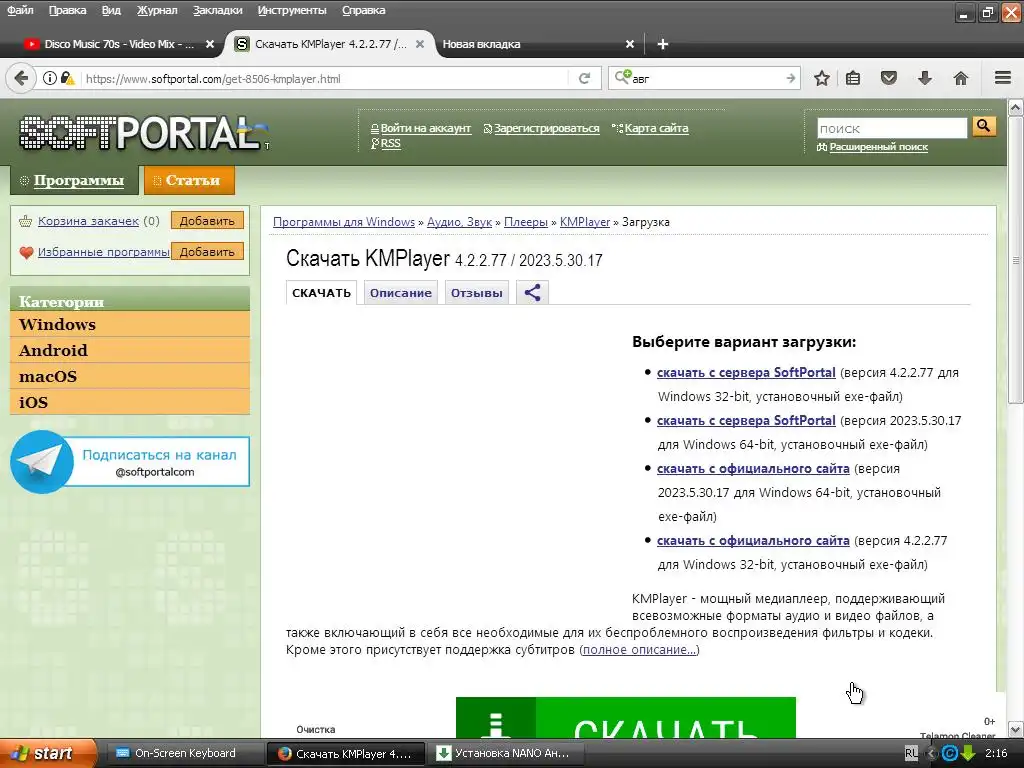Click the SoftPortal search magnifier button

click(984, 126)
